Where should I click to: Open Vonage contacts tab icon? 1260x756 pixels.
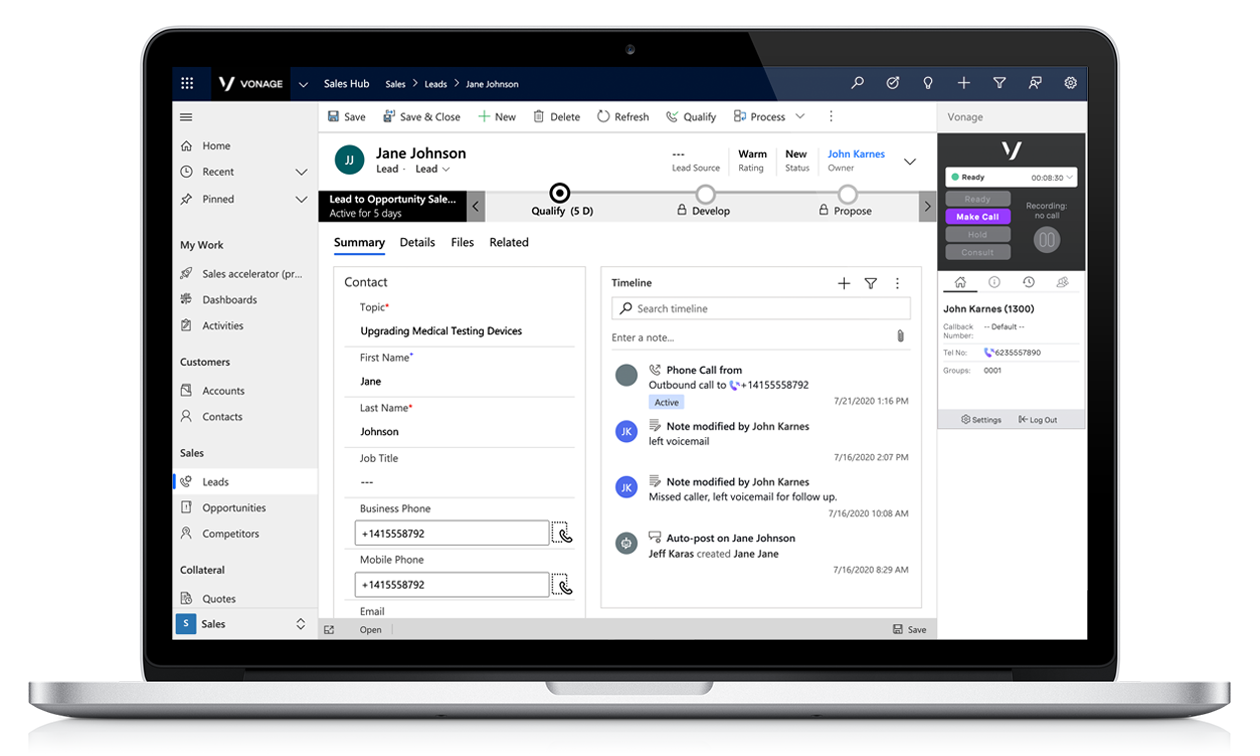[x=1062, y=283]
